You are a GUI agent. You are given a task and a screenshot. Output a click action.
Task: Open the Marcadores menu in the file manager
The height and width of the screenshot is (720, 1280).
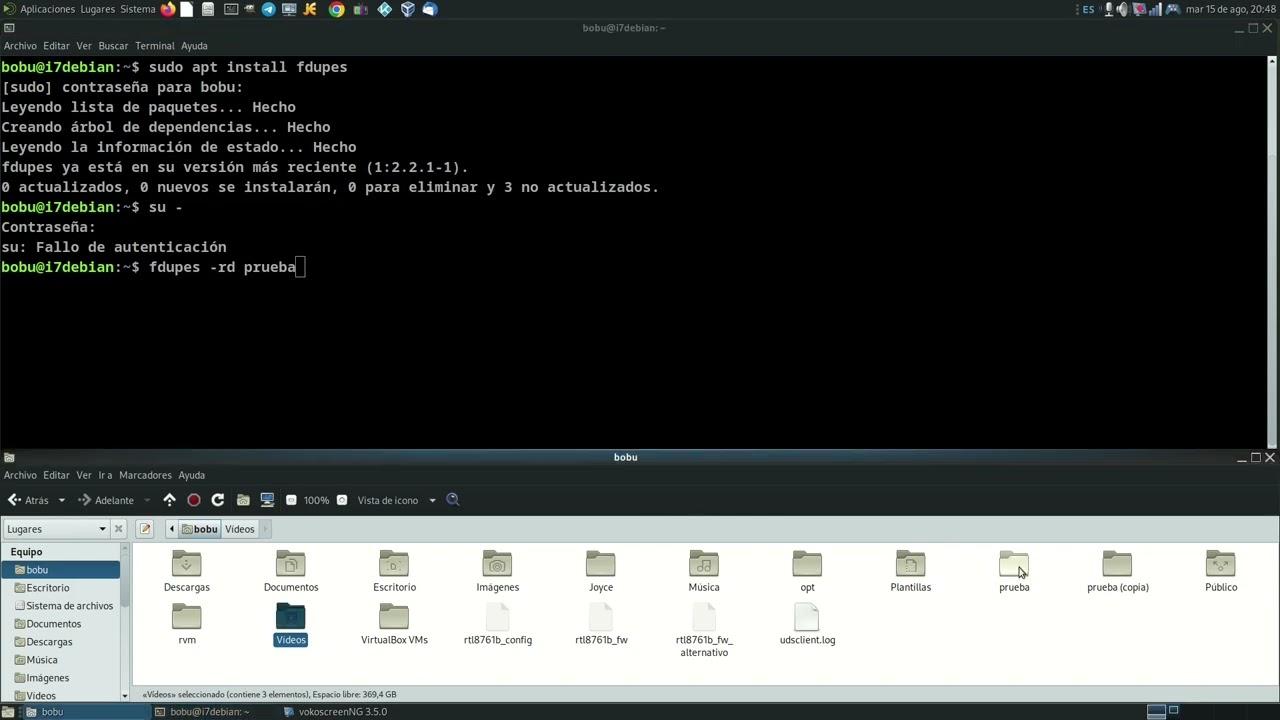point(147,475)
